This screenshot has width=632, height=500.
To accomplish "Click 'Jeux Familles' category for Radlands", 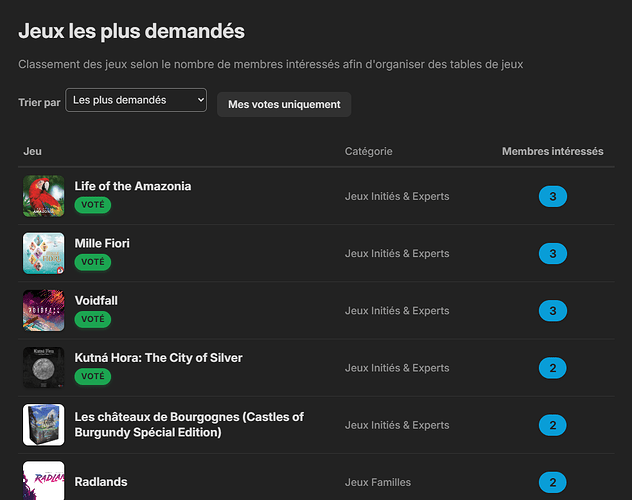I will pyautogui.click(x=378, y=482).
